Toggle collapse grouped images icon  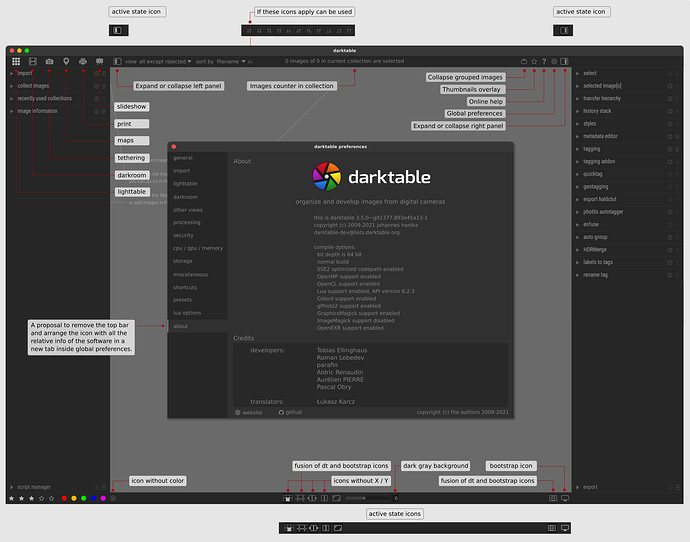point(524,62)
